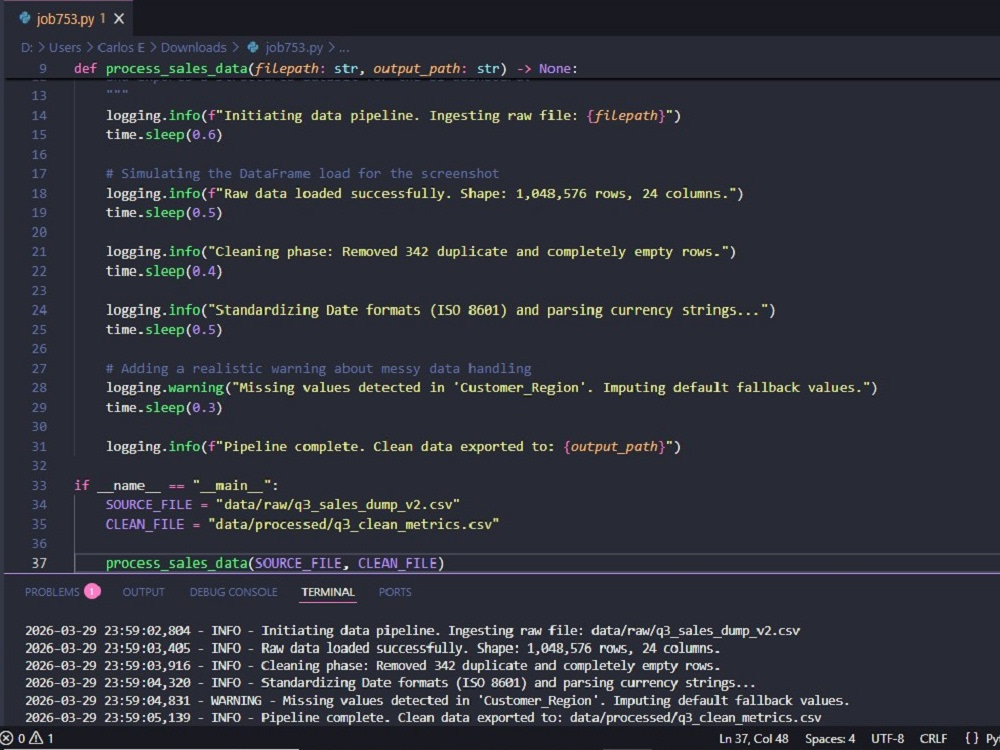Select the TERMINAL panel tab

coord(328,592)
